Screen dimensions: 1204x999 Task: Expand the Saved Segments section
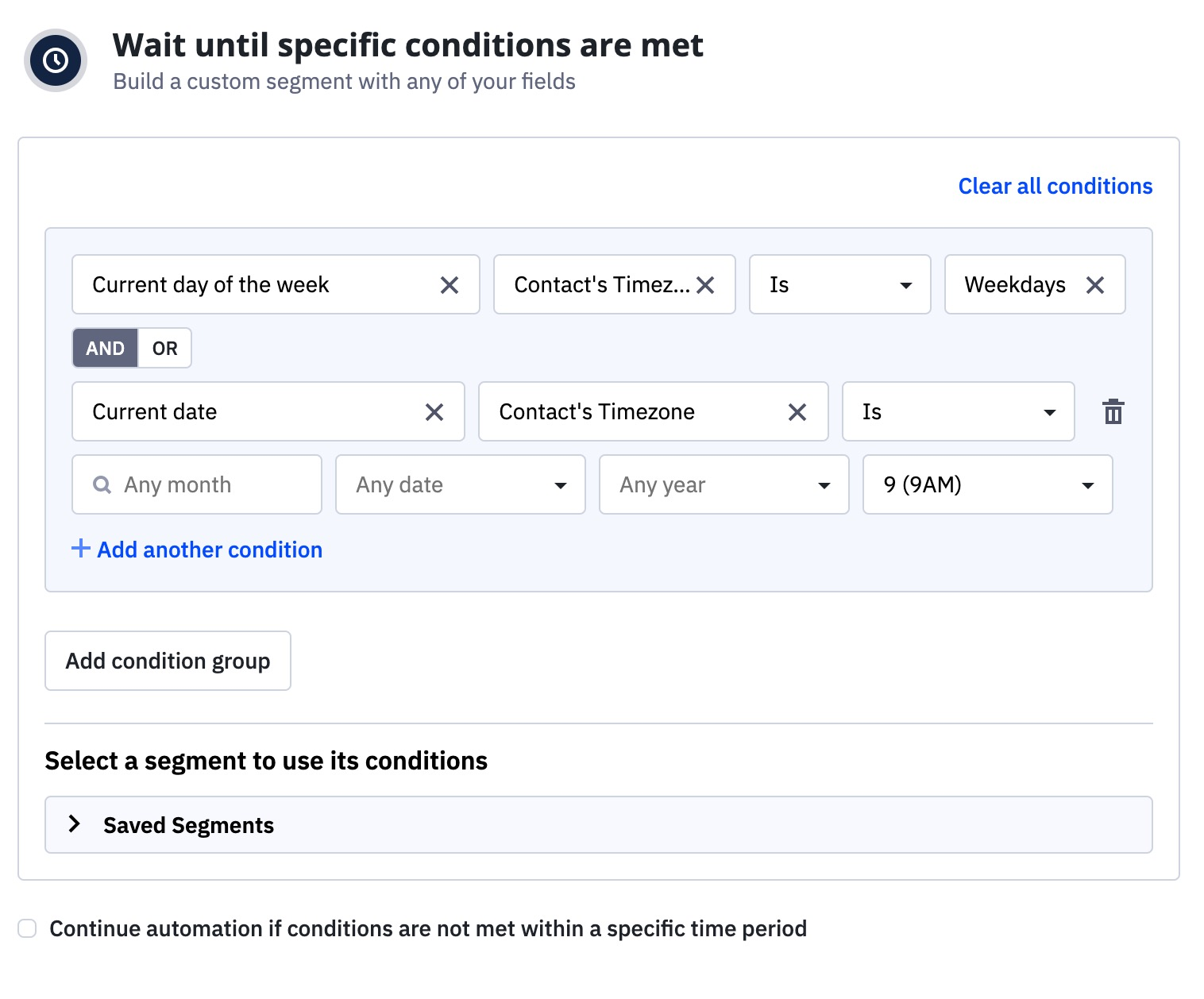(75, 824)
